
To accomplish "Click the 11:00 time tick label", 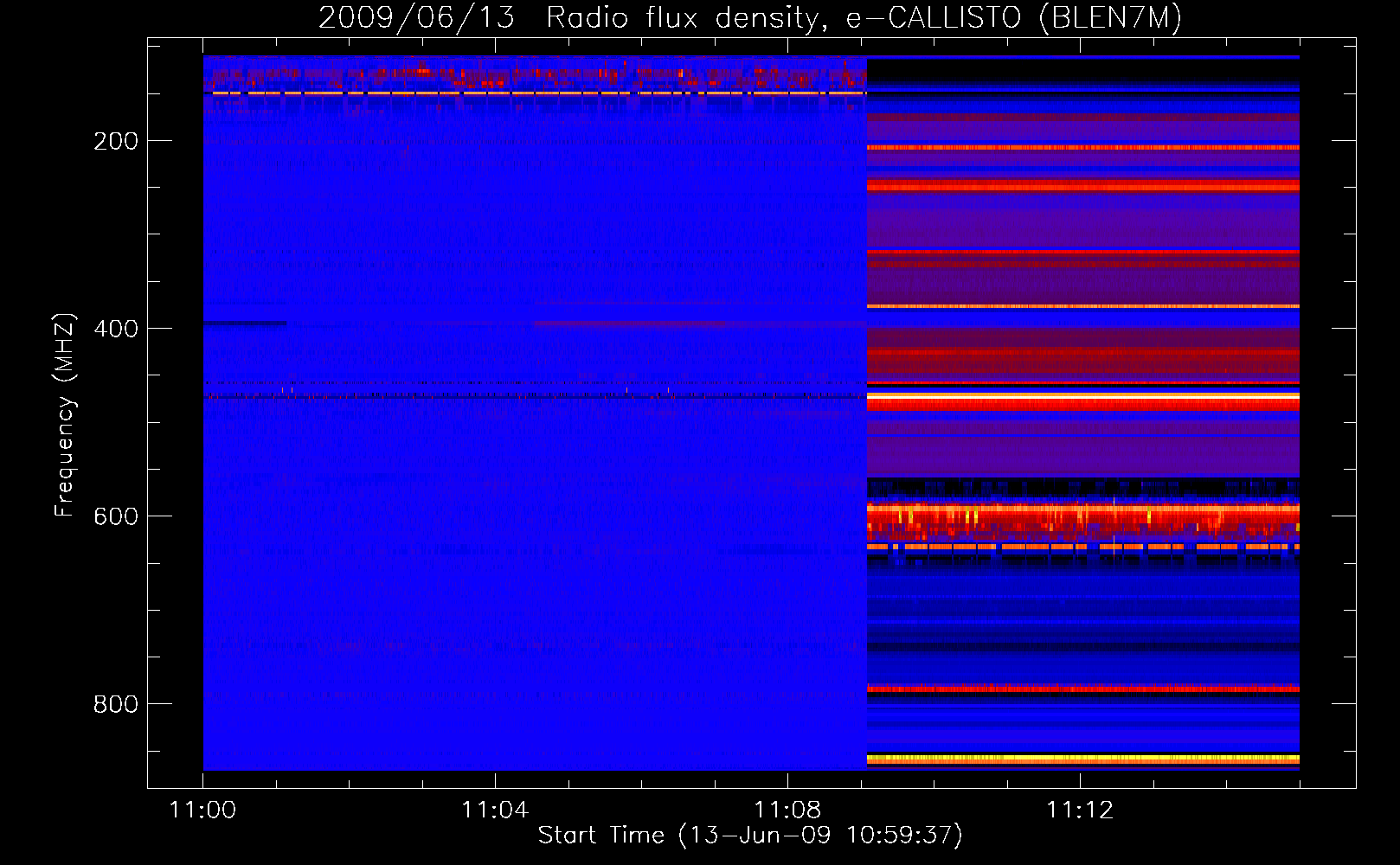I will (202, 811).
